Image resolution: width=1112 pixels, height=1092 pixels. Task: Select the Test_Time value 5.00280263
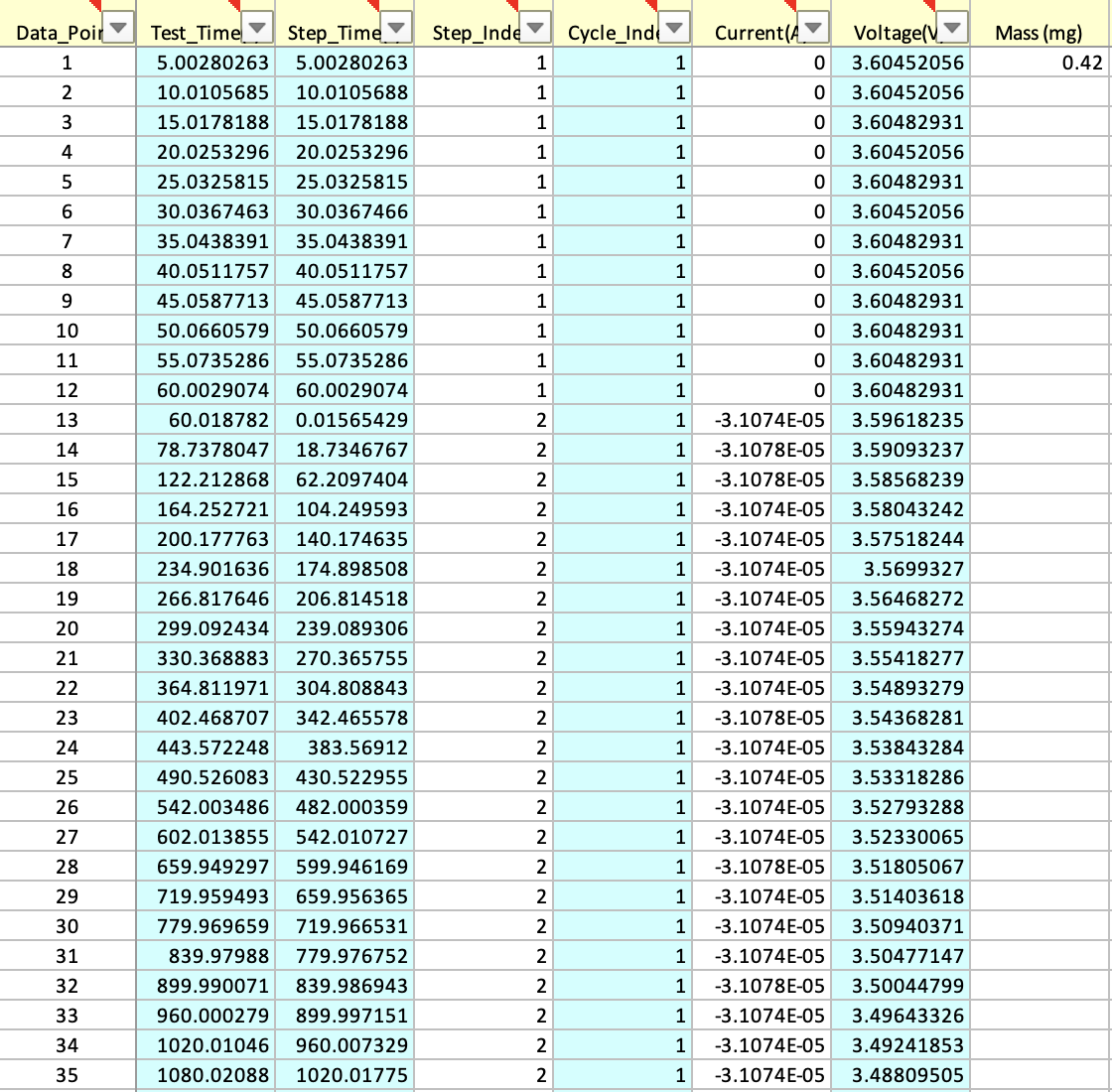(206, 62)
